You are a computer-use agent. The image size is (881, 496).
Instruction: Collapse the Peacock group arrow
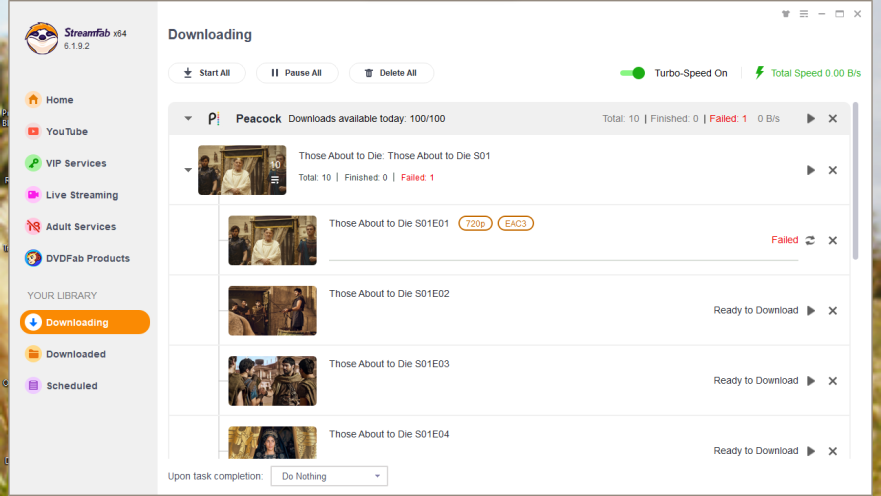click(188, 119)
